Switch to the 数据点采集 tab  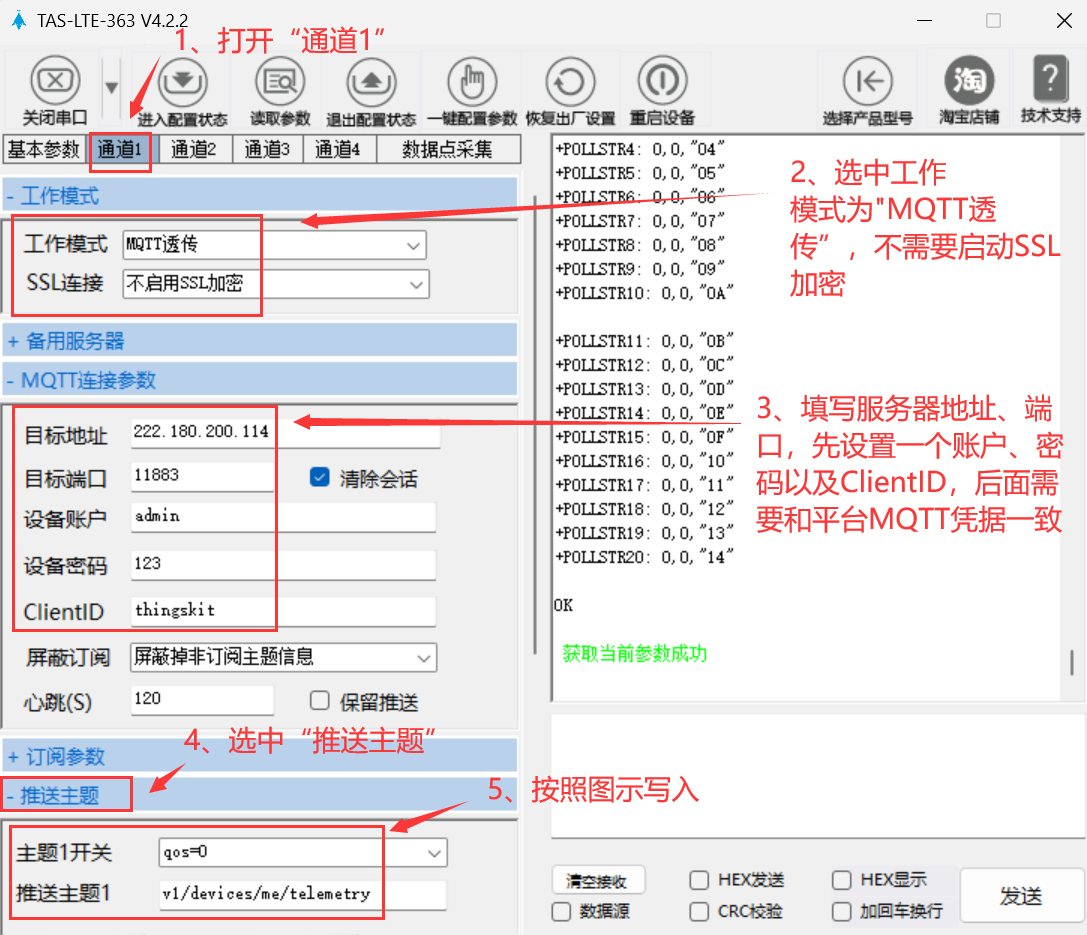tap(447, 150)
